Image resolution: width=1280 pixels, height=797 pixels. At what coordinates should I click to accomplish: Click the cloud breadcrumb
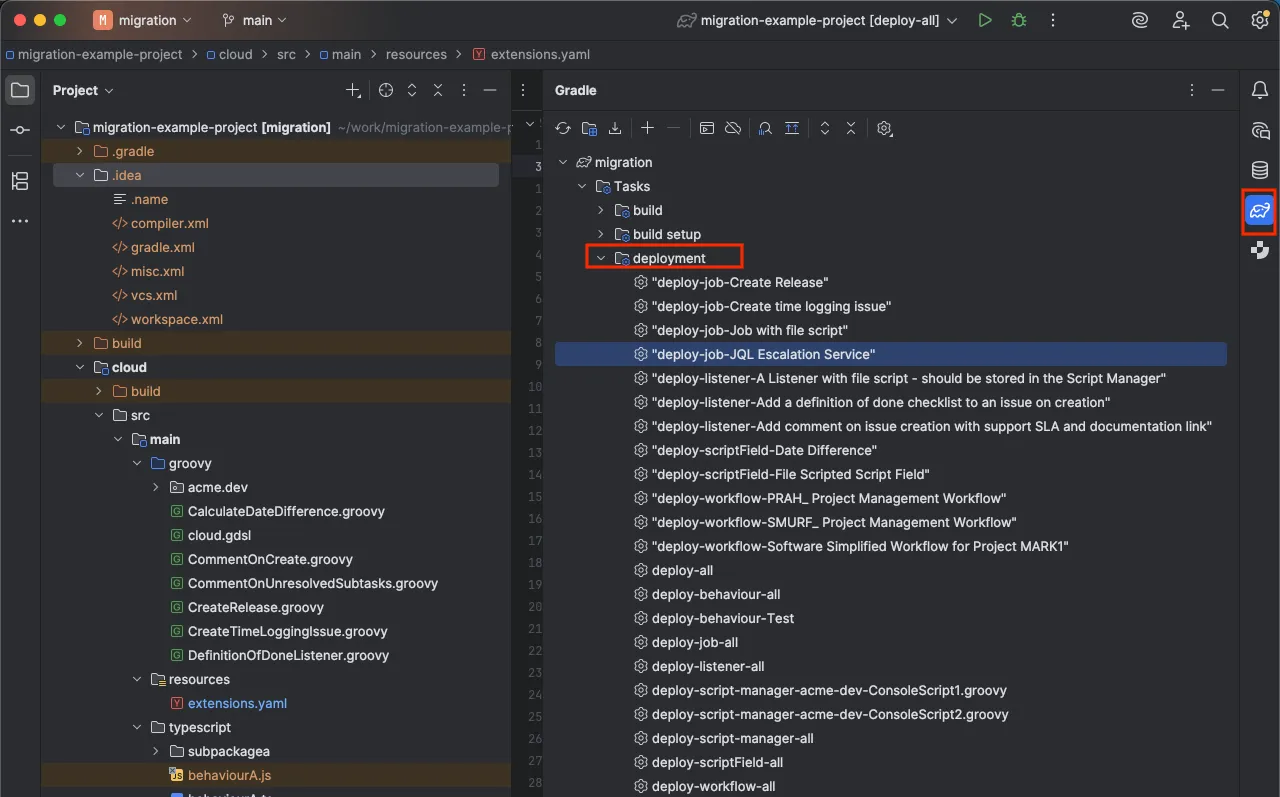click(229, 54)
